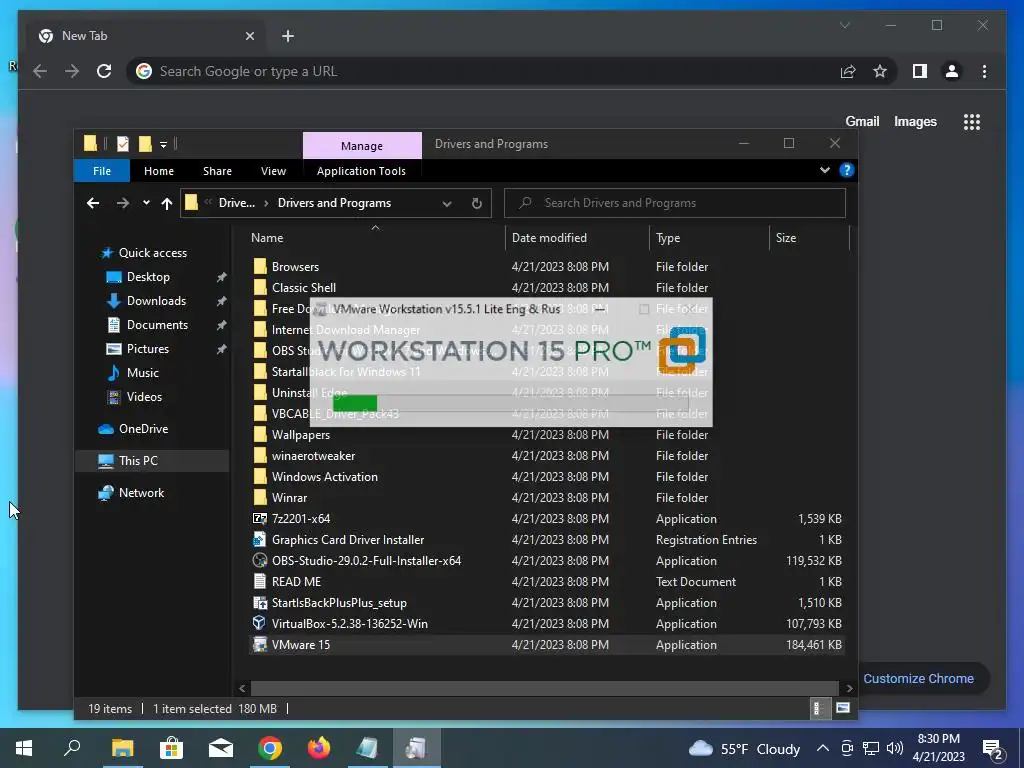This screenshot has height=768, width=1024.
Task: Open the Application Tools tab
Action: [361, 171]
